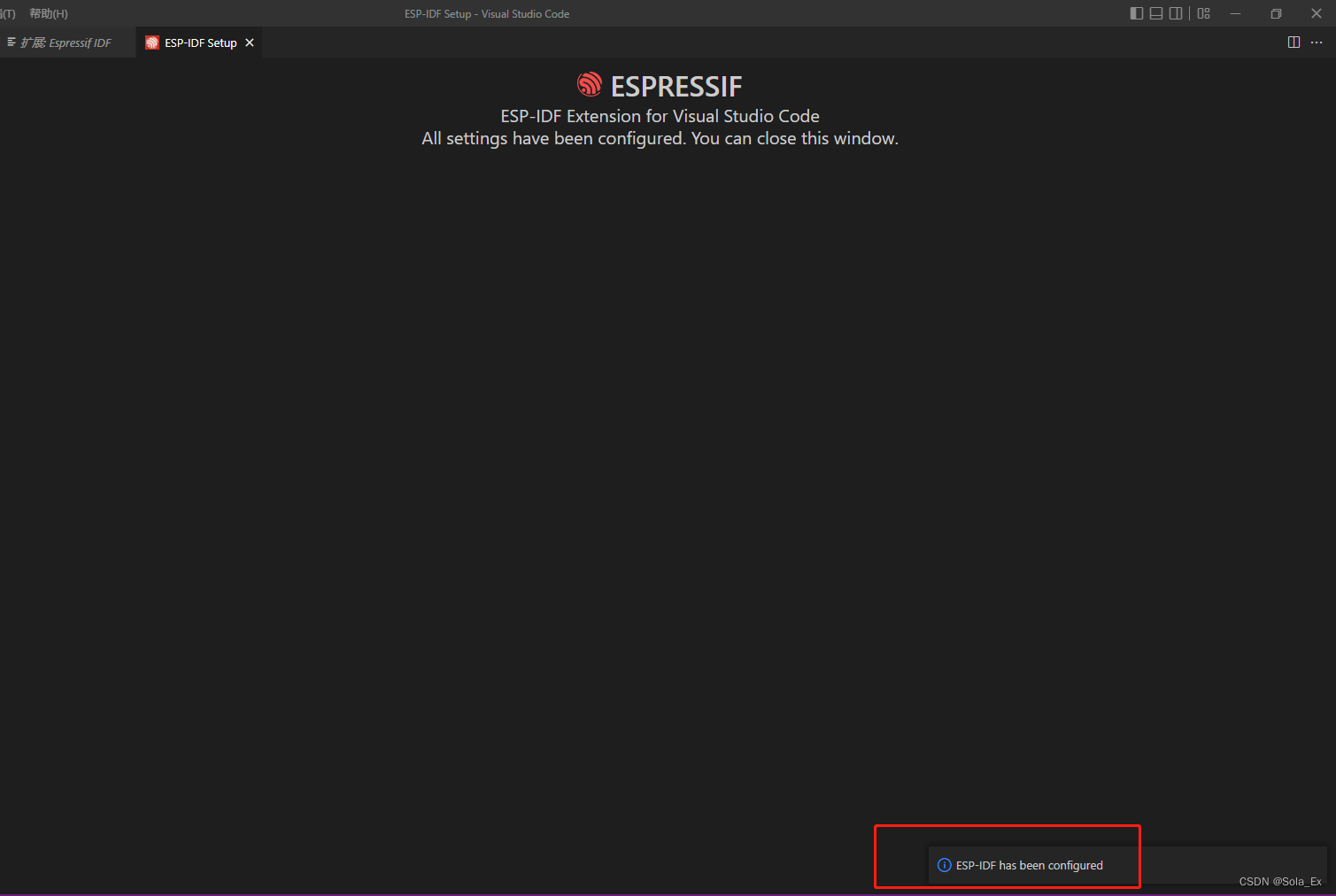This screenshot has height=896, width=1336.
Task: Click the ESP-IDF Setup tab Espressif icon
Action: tap(152, 42)
